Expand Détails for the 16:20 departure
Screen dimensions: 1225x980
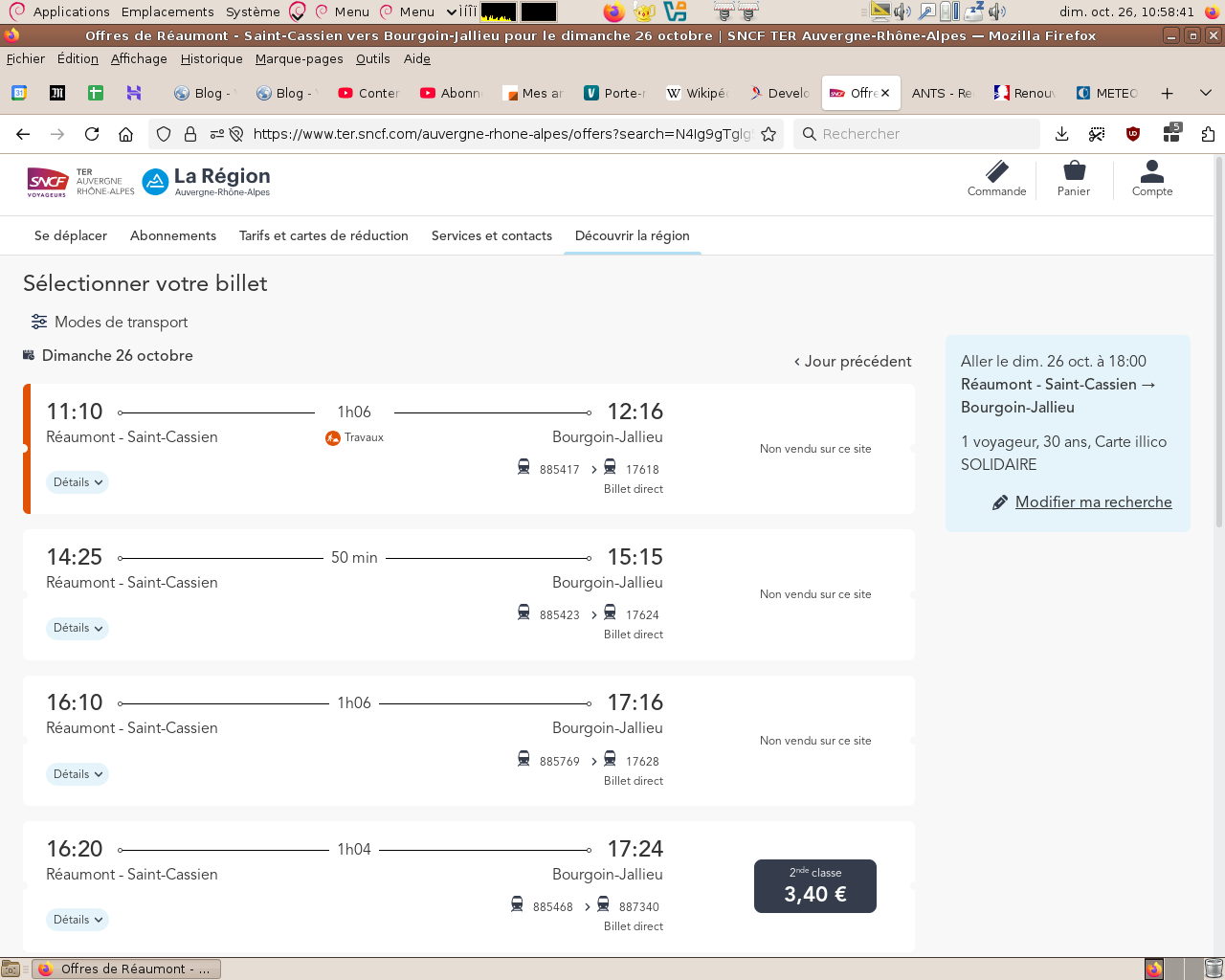click(x=78, y=920)
